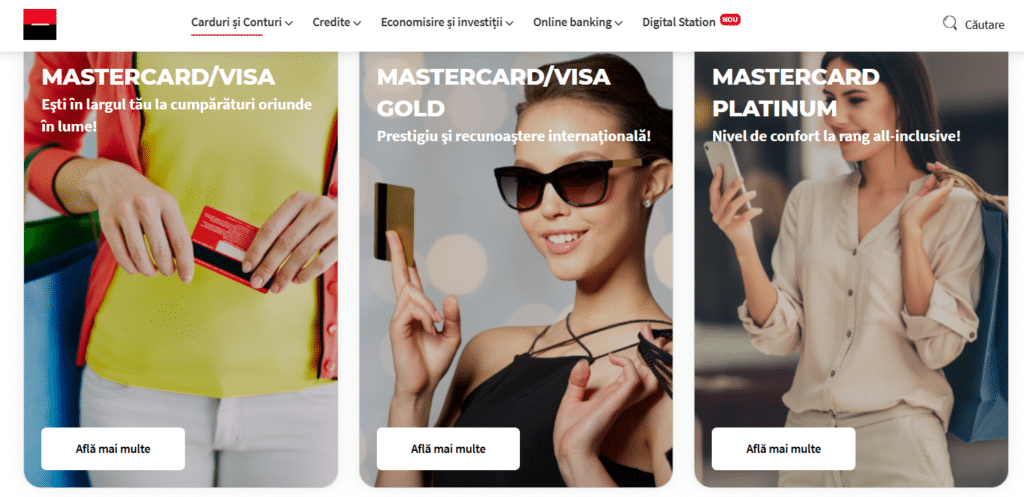Expand the Online banking chevron

[618, 24]
